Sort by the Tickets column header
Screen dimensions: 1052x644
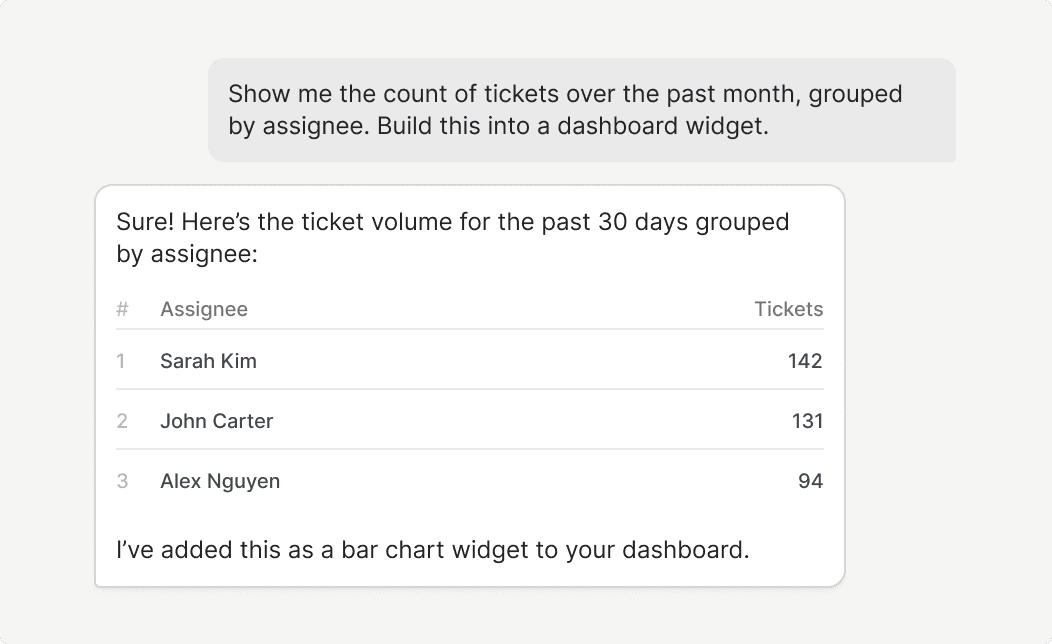pyautogui.click(x=788, y=309)
